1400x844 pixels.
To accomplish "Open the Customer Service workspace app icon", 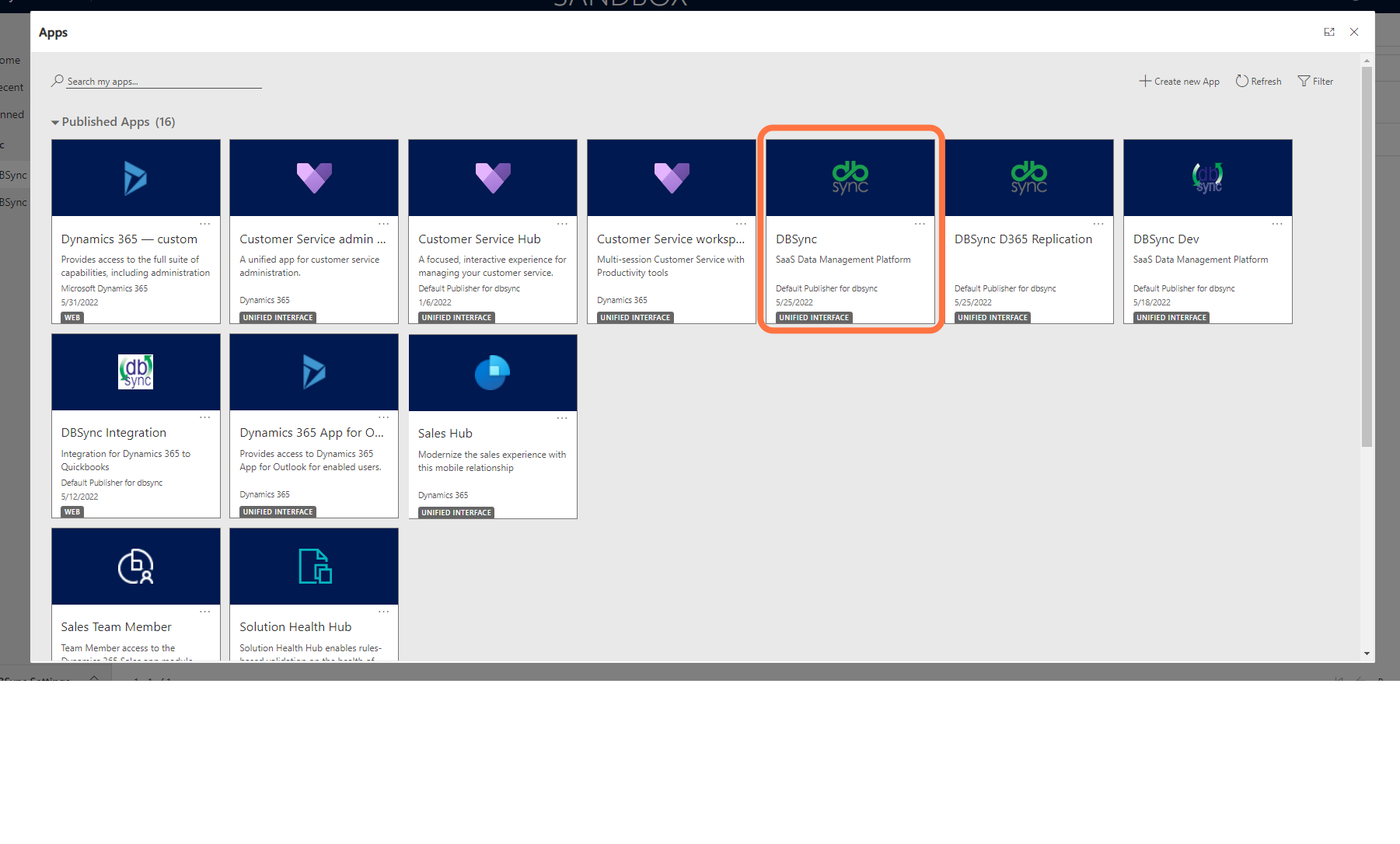I will pyautogui.click(x=672, y=178).
